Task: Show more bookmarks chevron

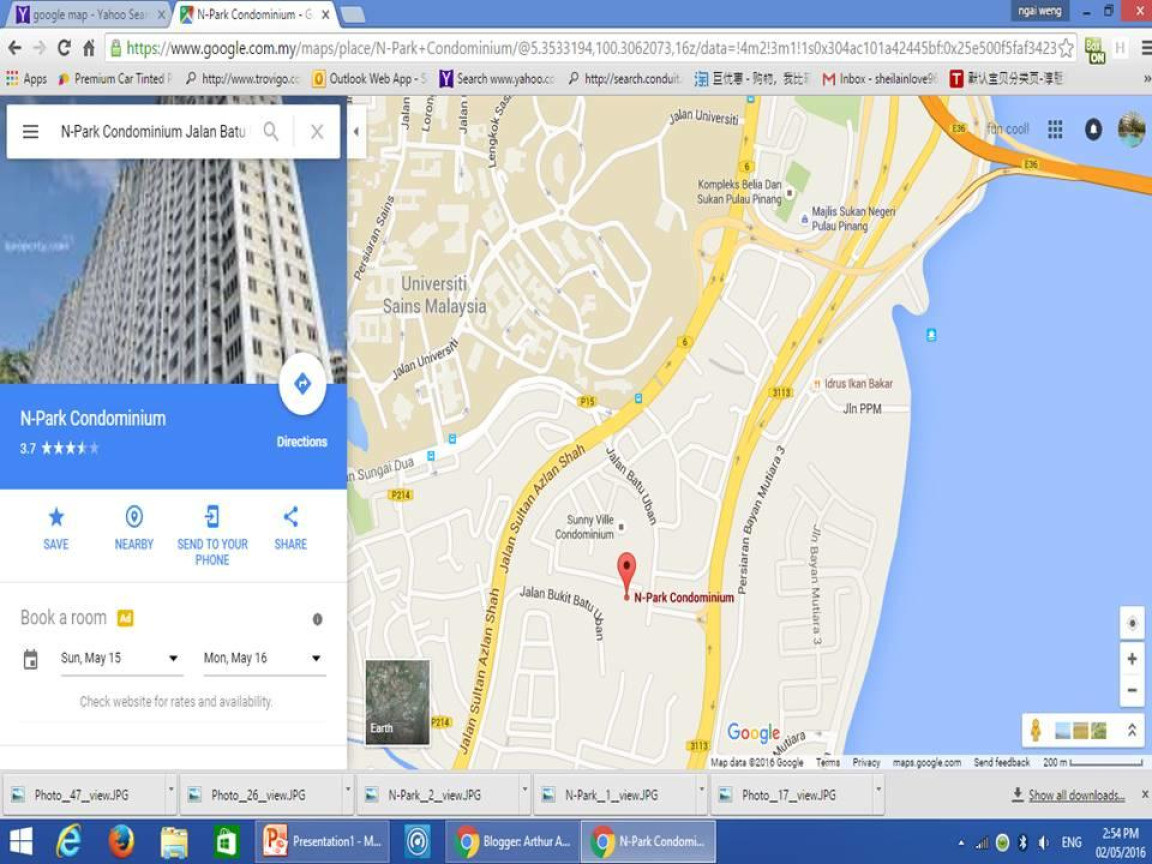Action: (x=1147, y=79)
